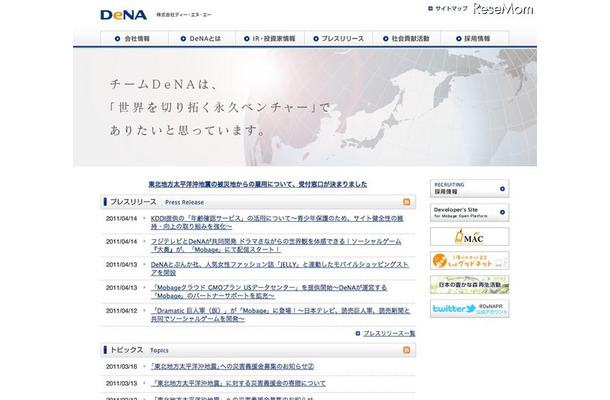Click the DeNA logo
Screen dimensions: 610x400
(x=123, y=15)
